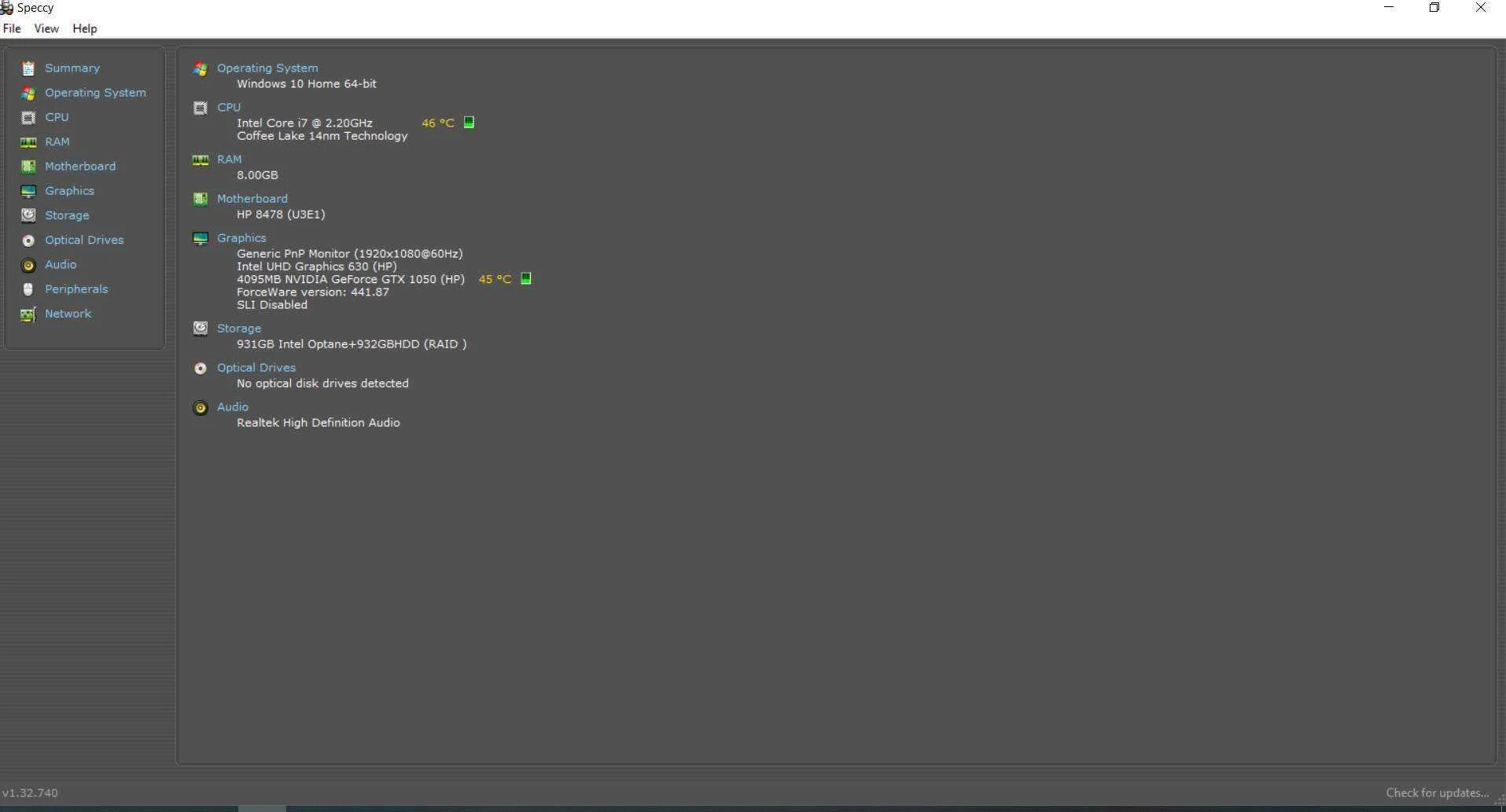Screen dimensions: 1506x812
Task: Click the memory icon beside RAM heading in summary
Action: coord(201,160)
